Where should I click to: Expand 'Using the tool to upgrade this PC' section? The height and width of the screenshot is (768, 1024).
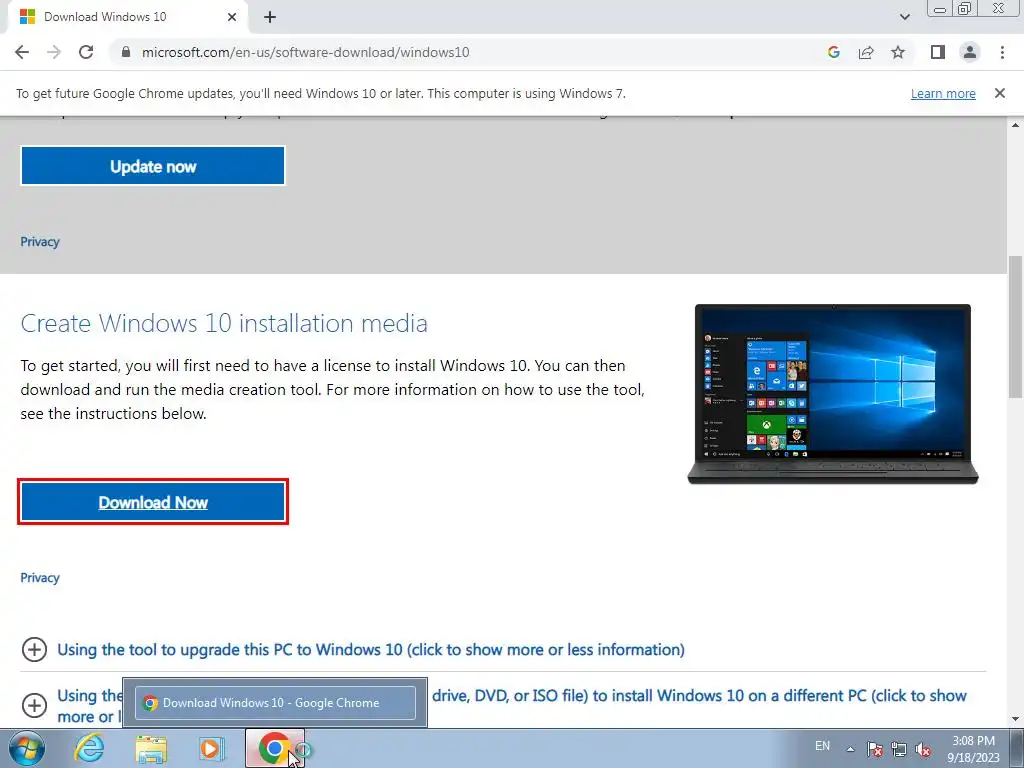(371, 650)
